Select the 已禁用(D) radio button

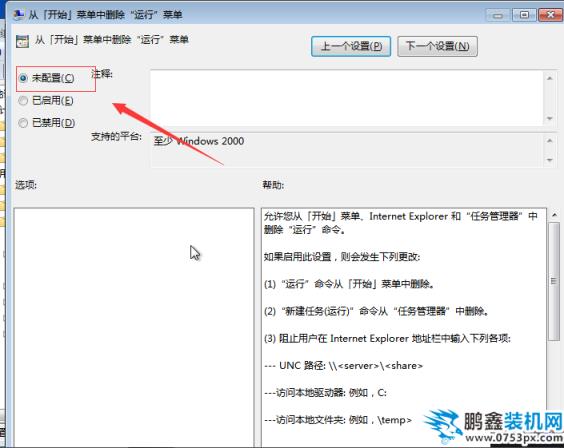23,123
